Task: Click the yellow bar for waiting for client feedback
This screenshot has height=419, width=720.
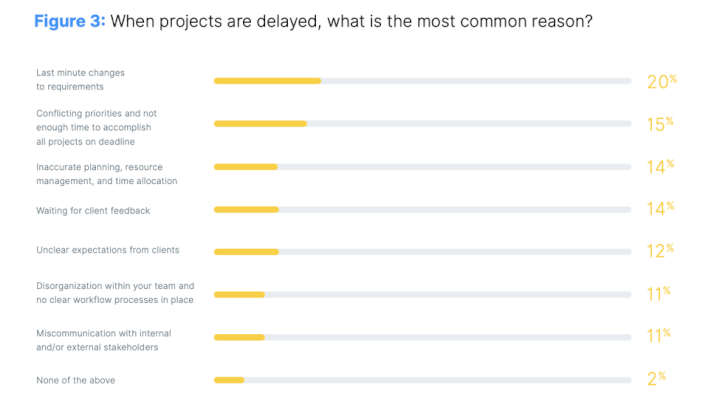Action: (x=246, y=210)
